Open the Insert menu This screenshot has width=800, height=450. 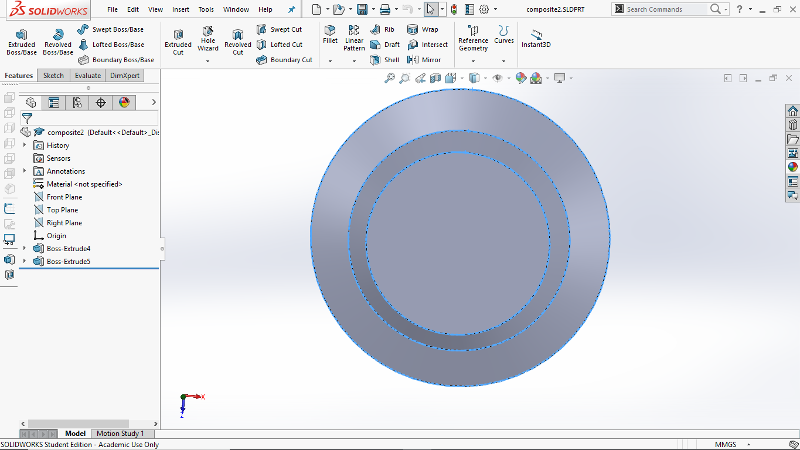[x=181, y=9]
